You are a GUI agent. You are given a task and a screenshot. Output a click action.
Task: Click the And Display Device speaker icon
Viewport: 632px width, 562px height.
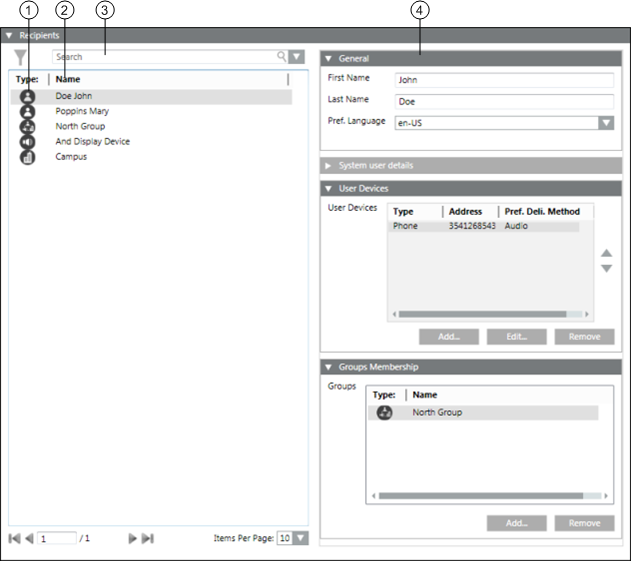point(27,142)
